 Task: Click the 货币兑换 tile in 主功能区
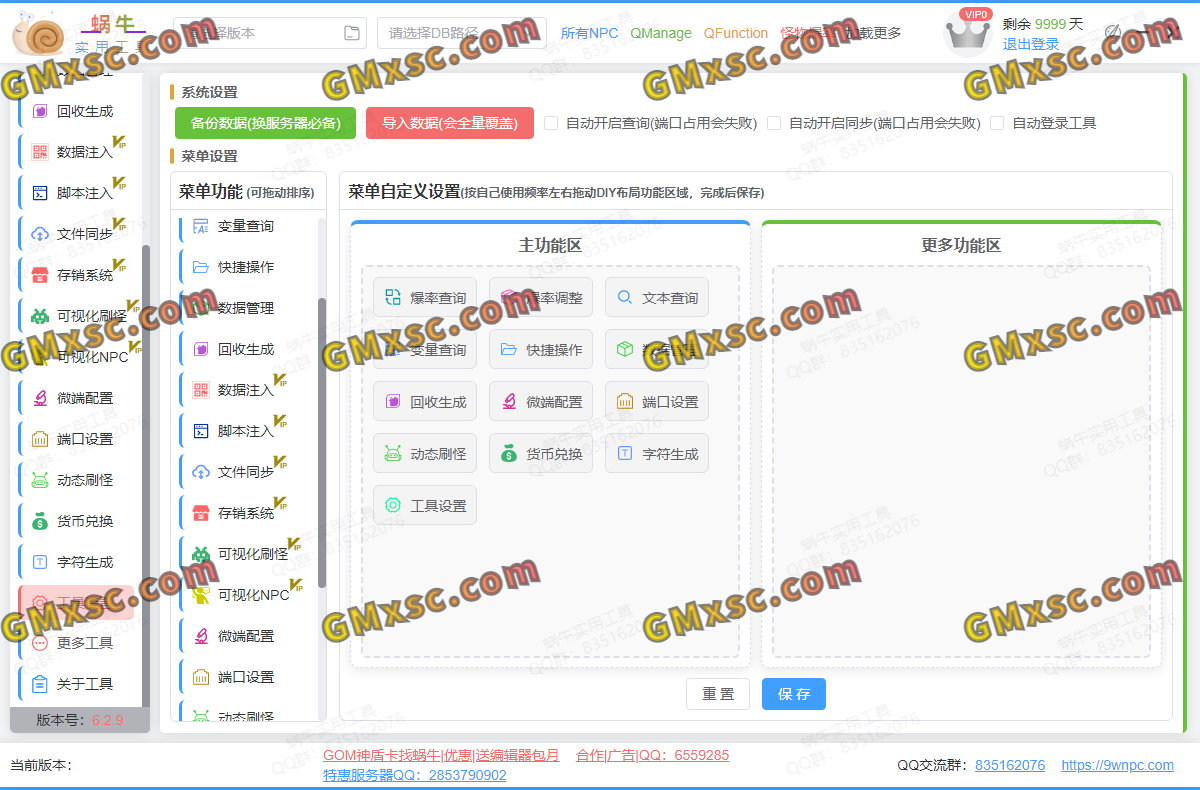[x=541, y=454]
